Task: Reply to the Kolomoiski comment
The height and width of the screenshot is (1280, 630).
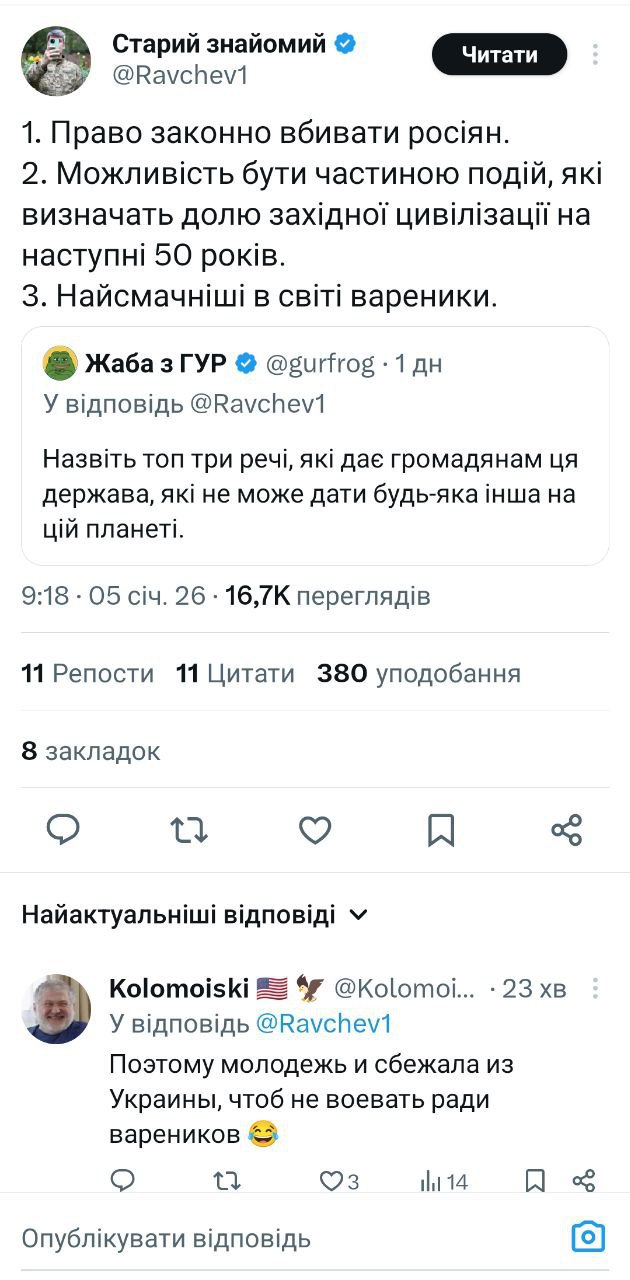Action: (122, 1181)
